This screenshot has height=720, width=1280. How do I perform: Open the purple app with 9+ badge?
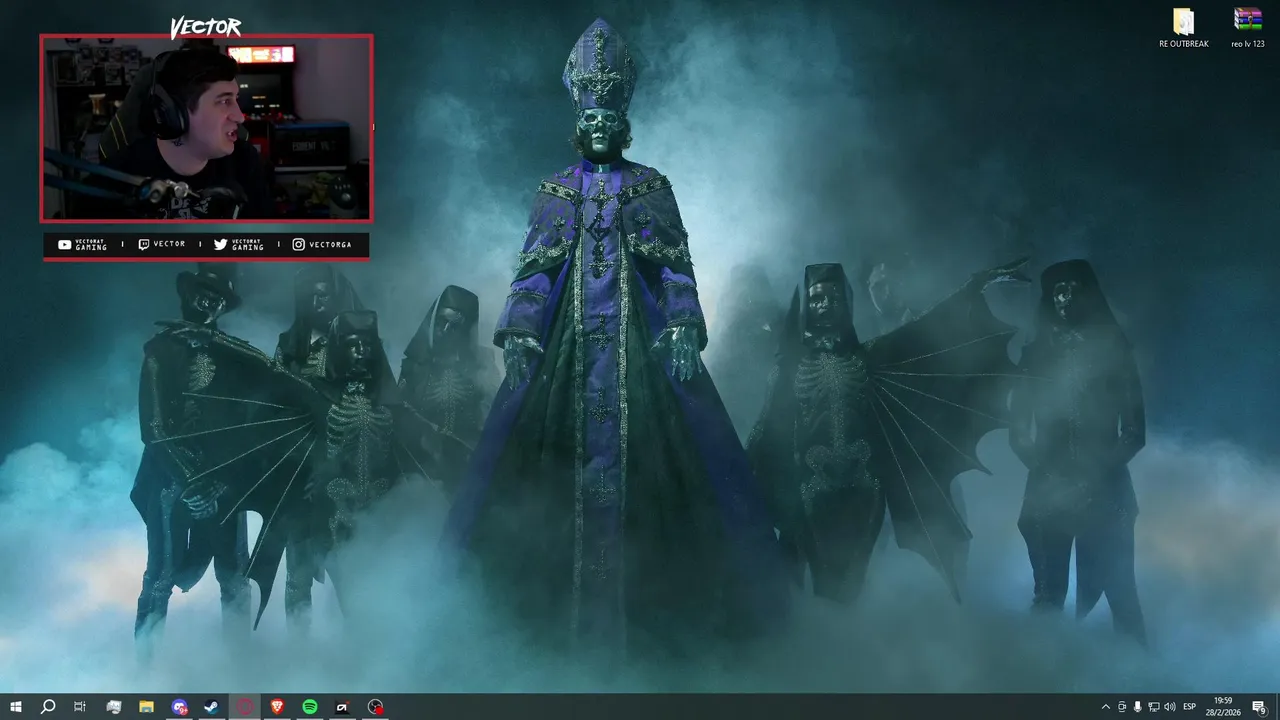click(179, 707)
